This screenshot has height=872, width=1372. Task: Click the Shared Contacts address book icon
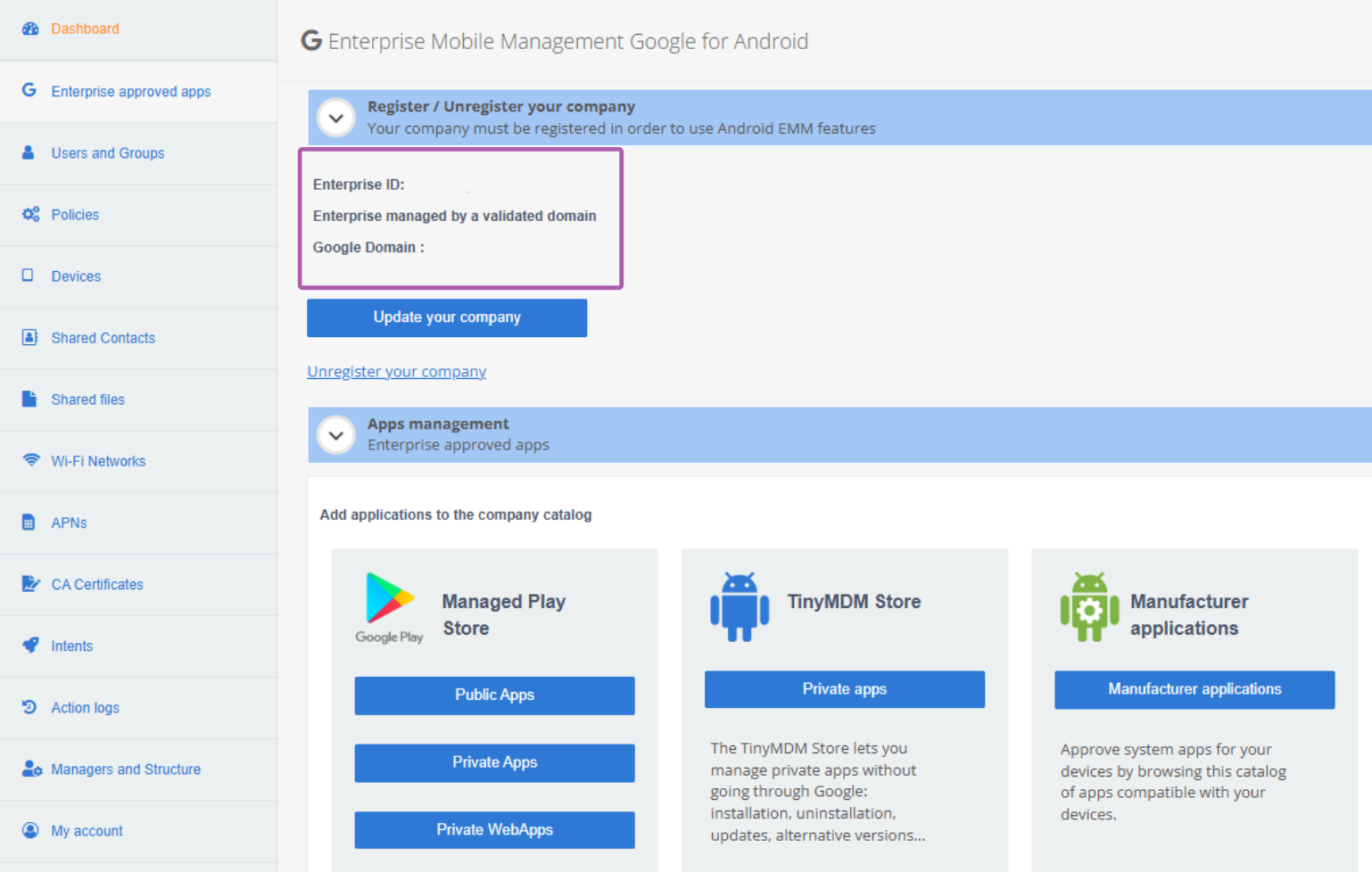pos(29,337)
